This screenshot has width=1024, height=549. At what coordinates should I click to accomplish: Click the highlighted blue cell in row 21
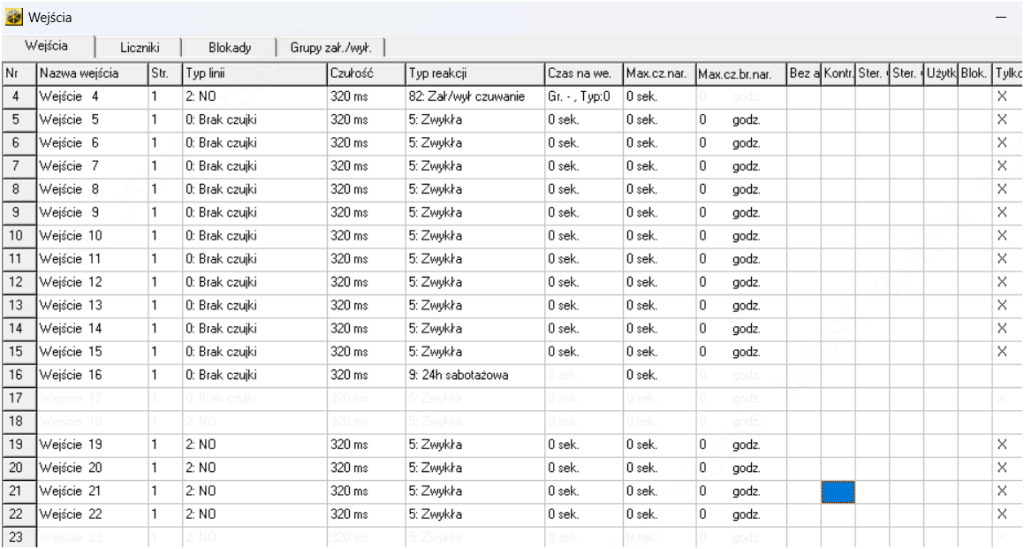click(838, 491)
